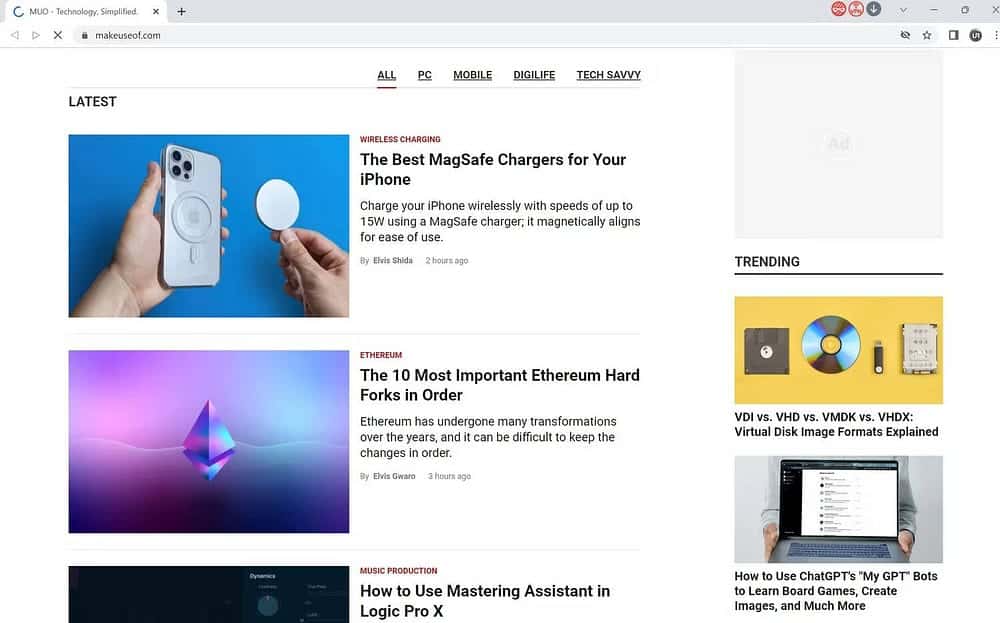The height and width of the screenshot is (623, 1000).
Task: Open The Best MagSafe Chargers article headline
Action: pyautogui.click(x=492, y=169)
